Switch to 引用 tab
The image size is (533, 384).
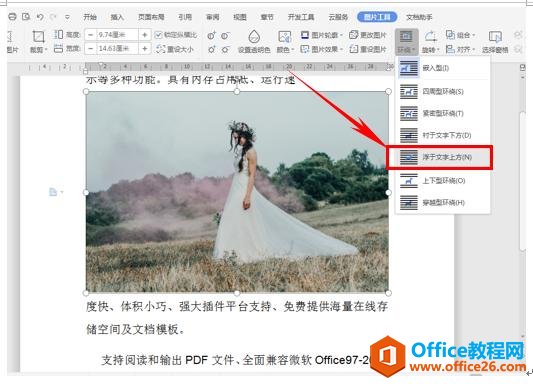coord(185,17)
